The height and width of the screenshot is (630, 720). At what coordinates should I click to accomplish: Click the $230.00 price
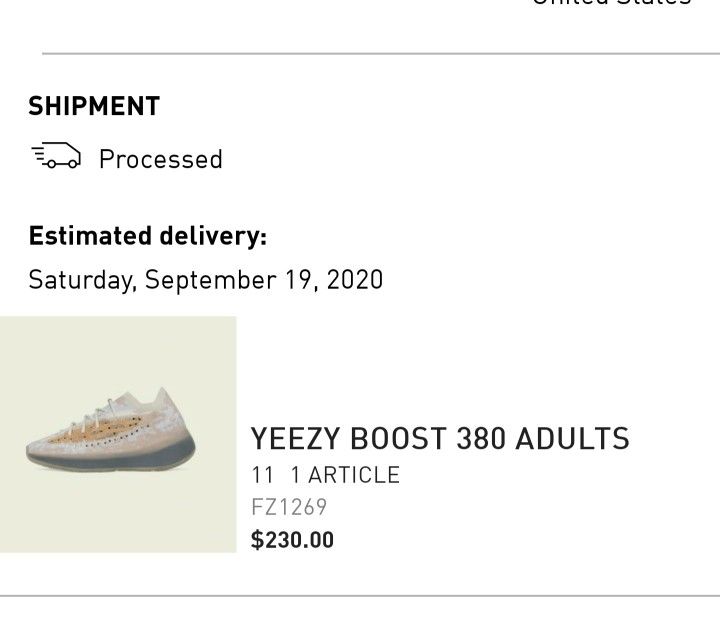tap(292, 540)
